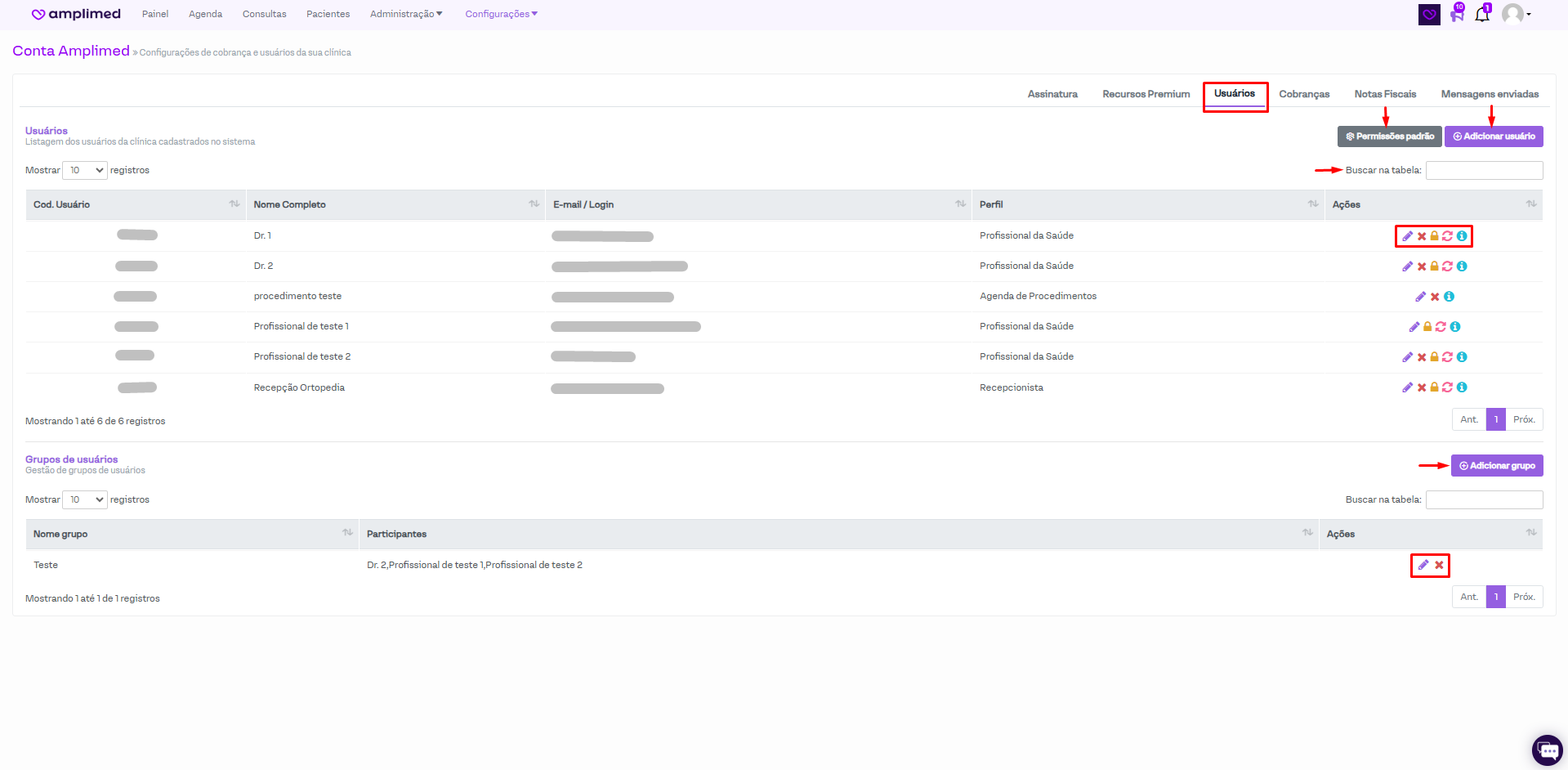
Task: Click the pink refresh icon for Recepção Ortopedia
Action: (x=1447, y=387)
